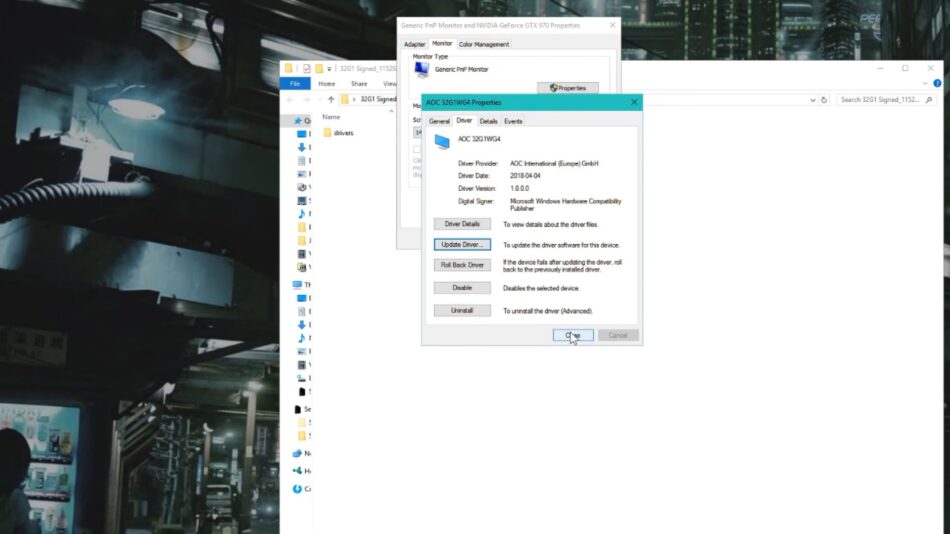Image resolution: width=950 pixels, height=534 pixels.
Task: Go forward with Explorer's forward arrow
Action: [307, 99]
